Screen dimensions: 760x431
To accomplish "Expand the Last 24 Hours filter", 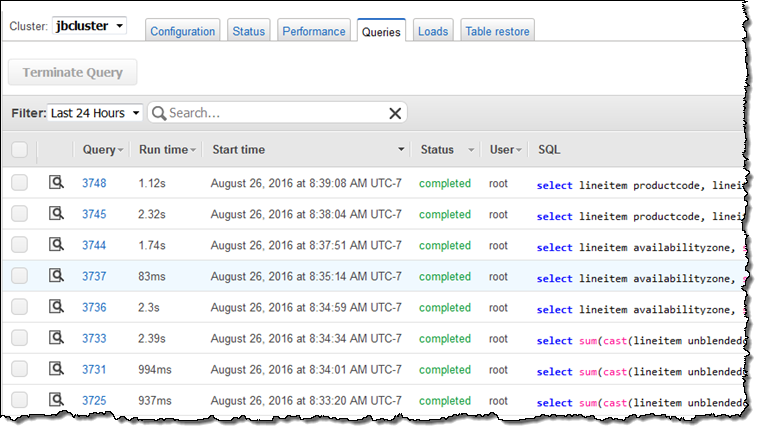I will click(x=96, y=113).
